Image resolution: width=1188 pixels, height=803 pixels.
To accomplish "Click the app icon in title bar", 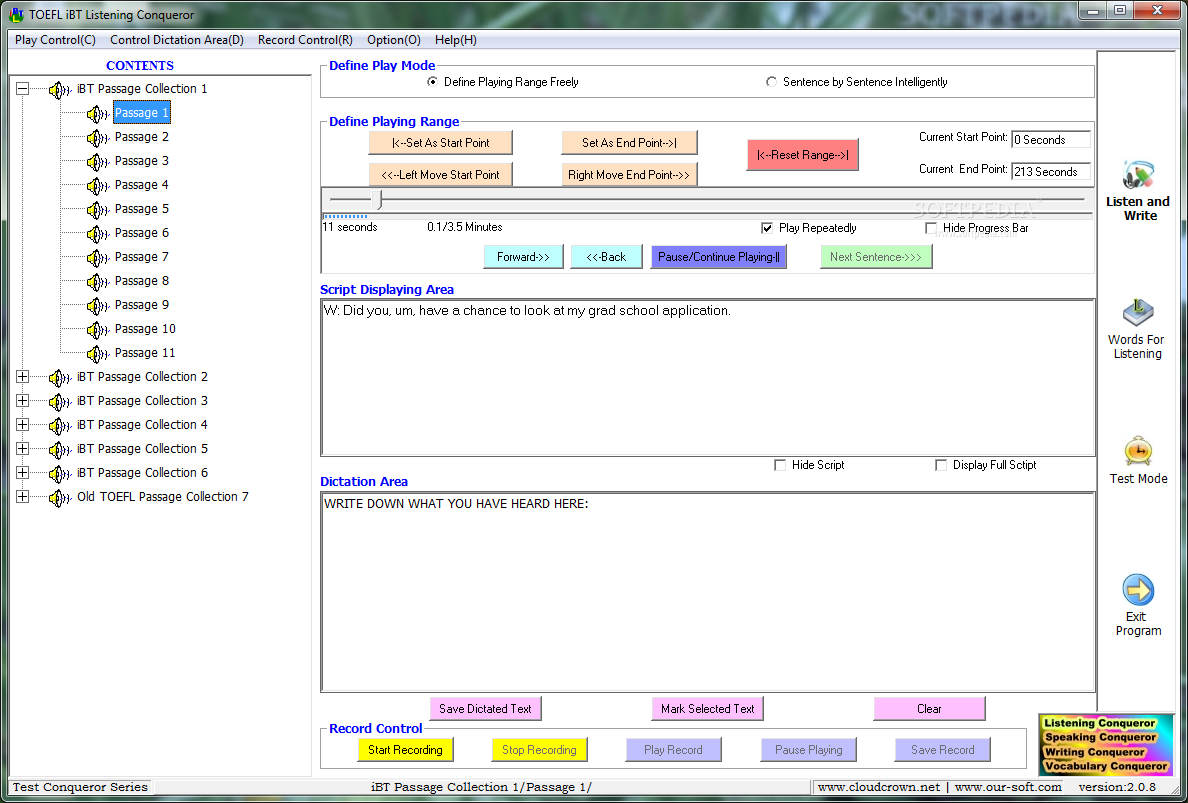I will point(16,15).
